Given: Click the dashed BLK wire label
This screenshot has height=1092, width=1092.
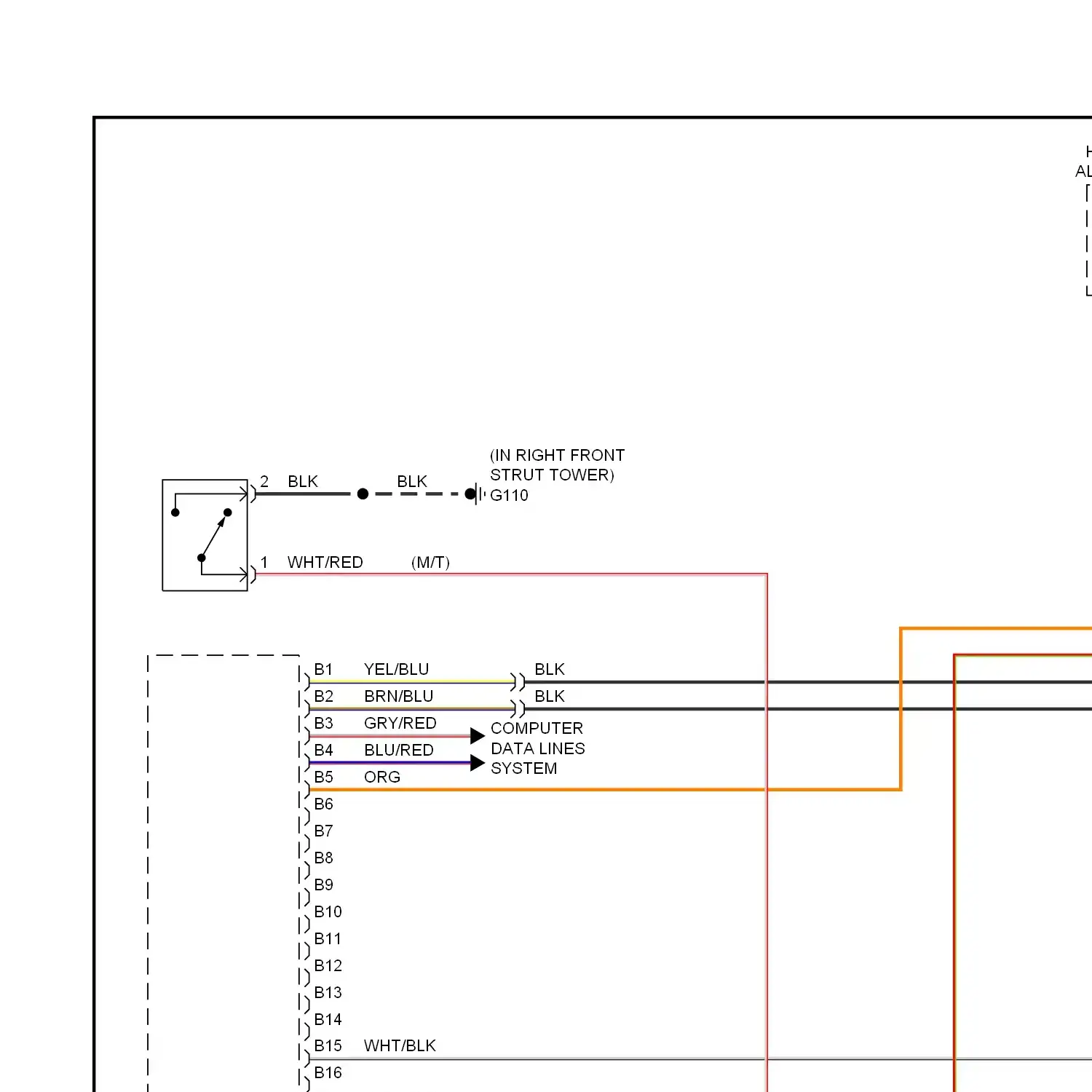Looking at the screenshot, I should 412,481.
